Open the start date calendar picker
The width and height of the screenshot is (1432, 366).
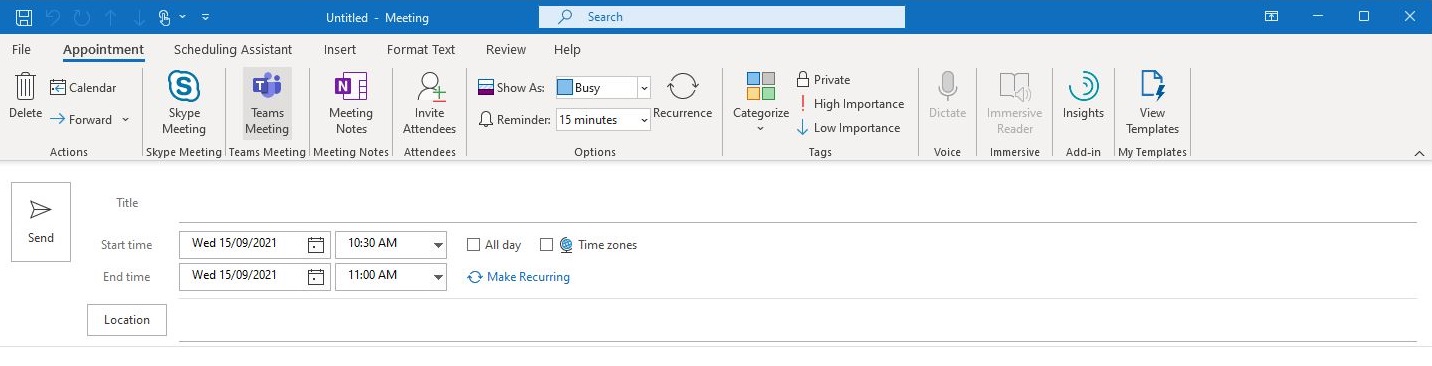[316, 244]
